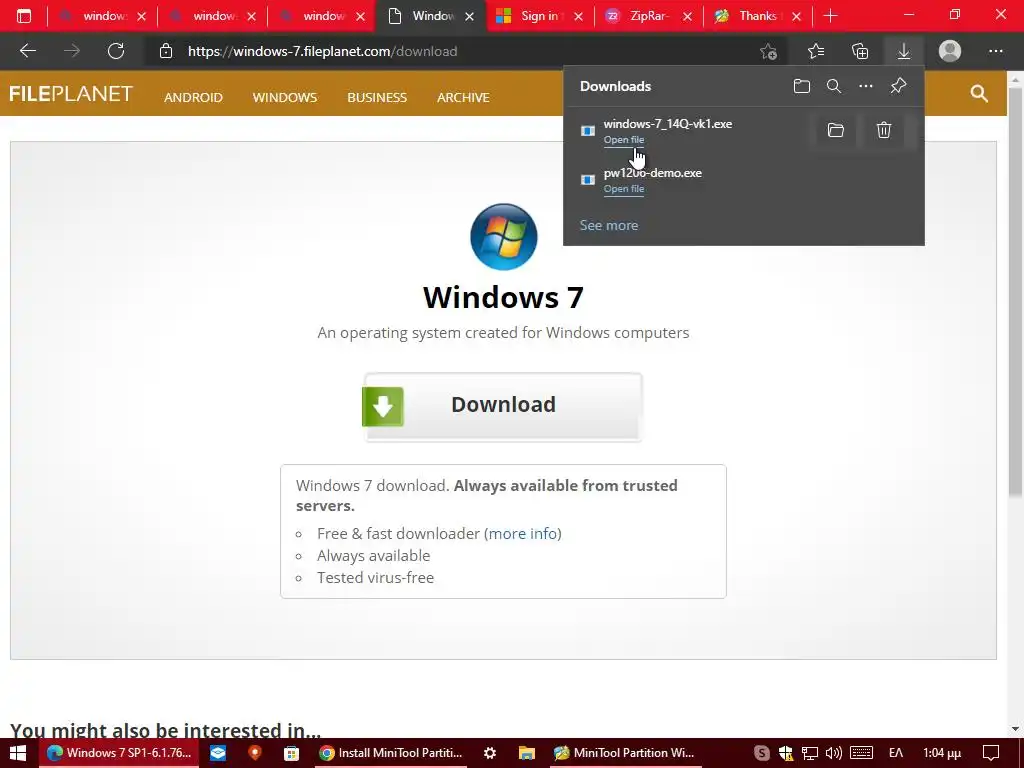Open the Favorites list icon
This screenshot has width=1024, height=768.
tap(816, 51)
